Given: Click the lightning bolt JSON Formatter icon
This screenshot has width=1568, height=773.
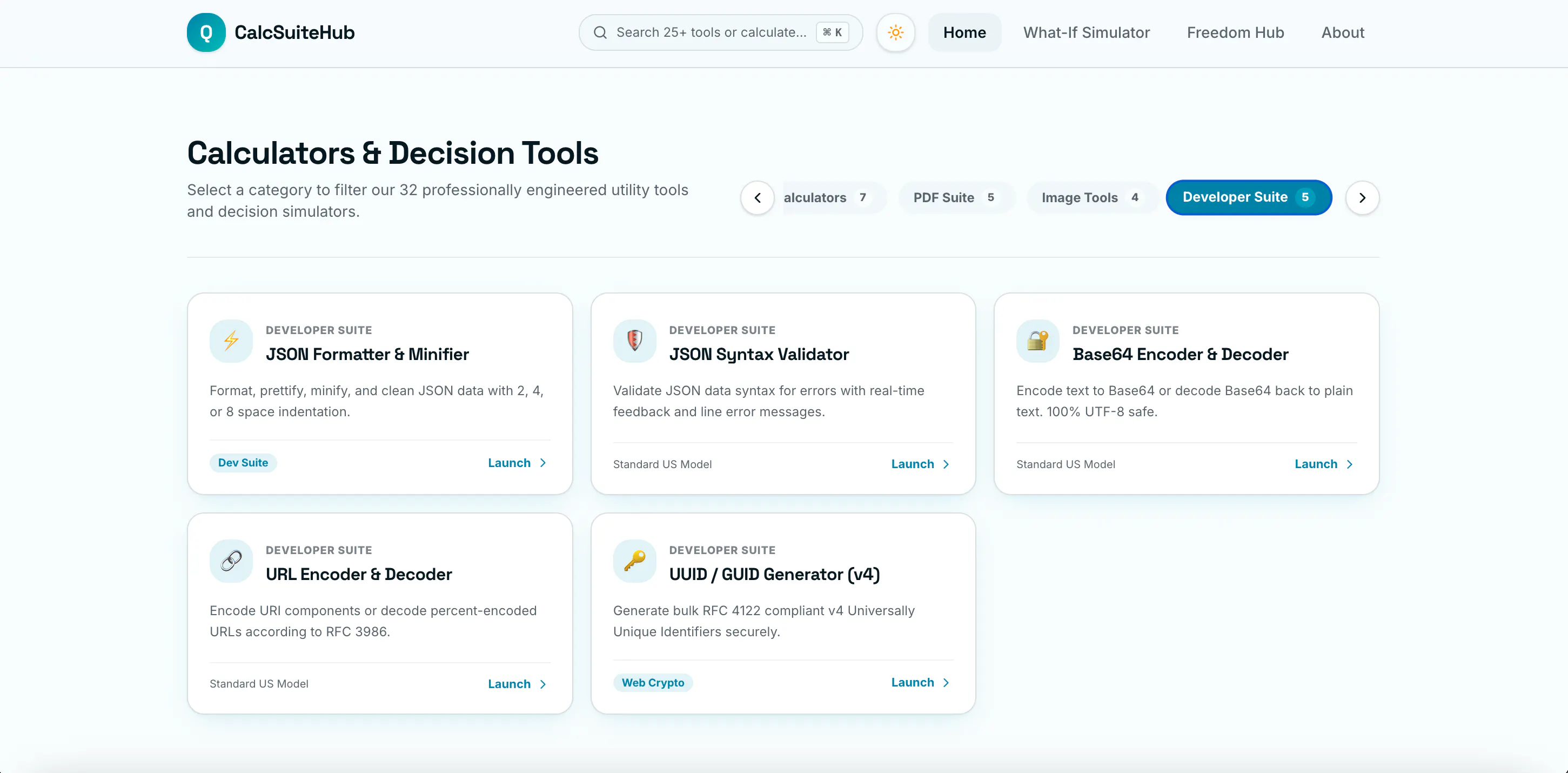Looking at the screenshot, I should 231,341.
